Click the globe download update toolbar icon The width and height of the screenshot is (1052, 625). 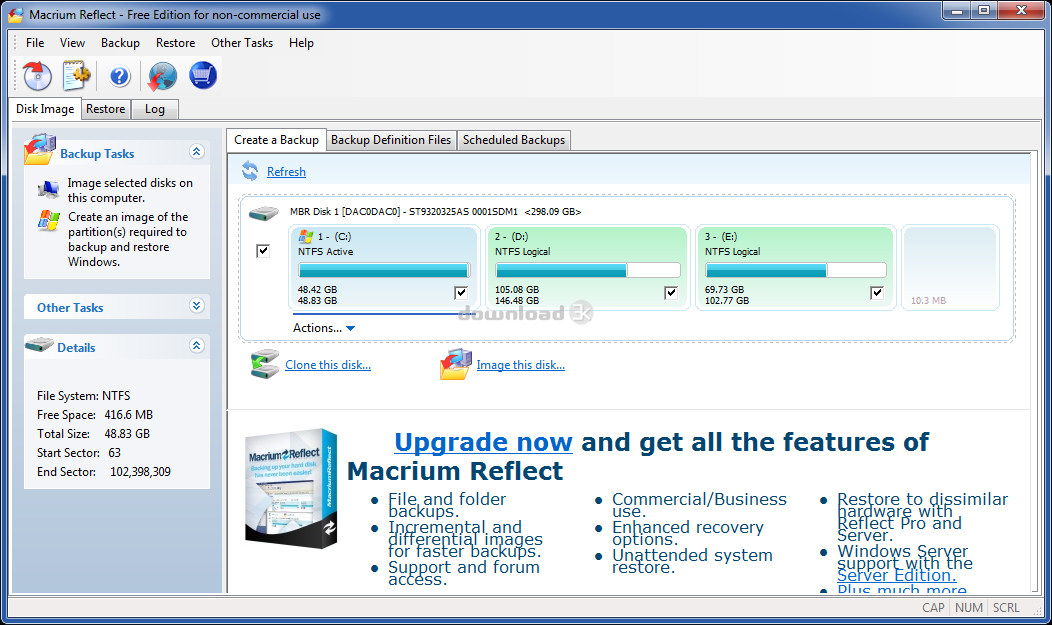162,76
